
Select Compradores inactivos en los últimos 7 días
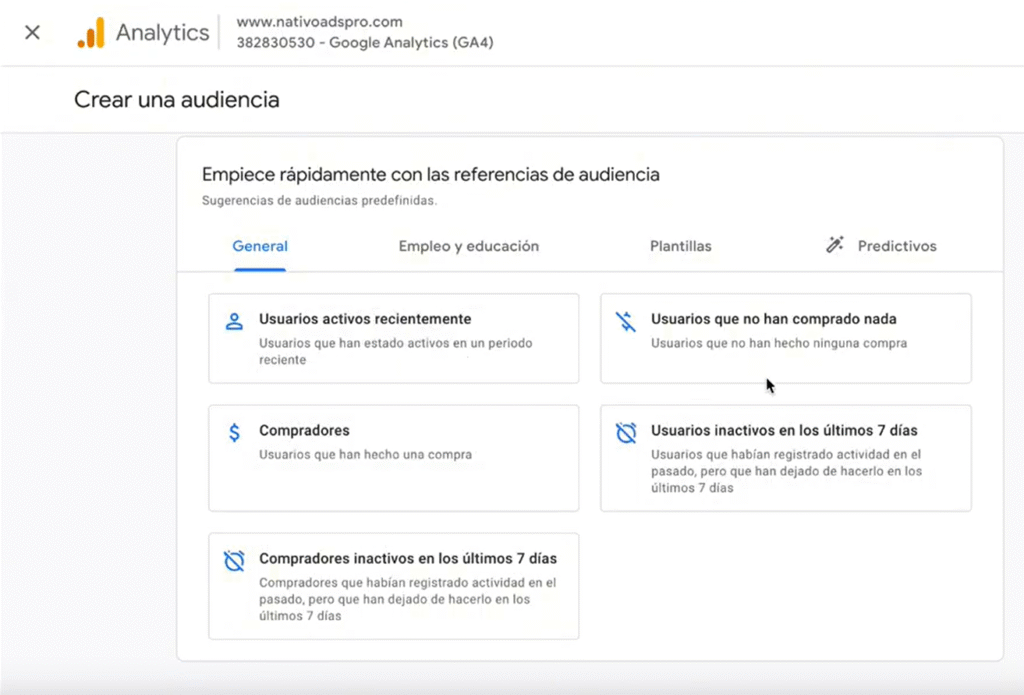[x=394, y=586]
